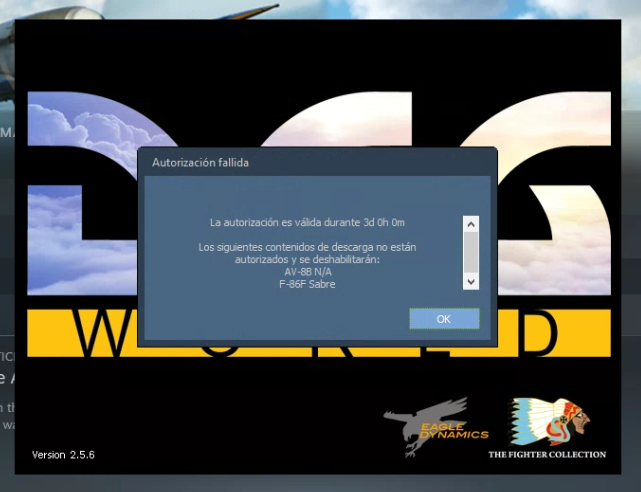641x492 pixels.
Task: Click the scrollbar thumb in the dialog
Action: point(471,253)
